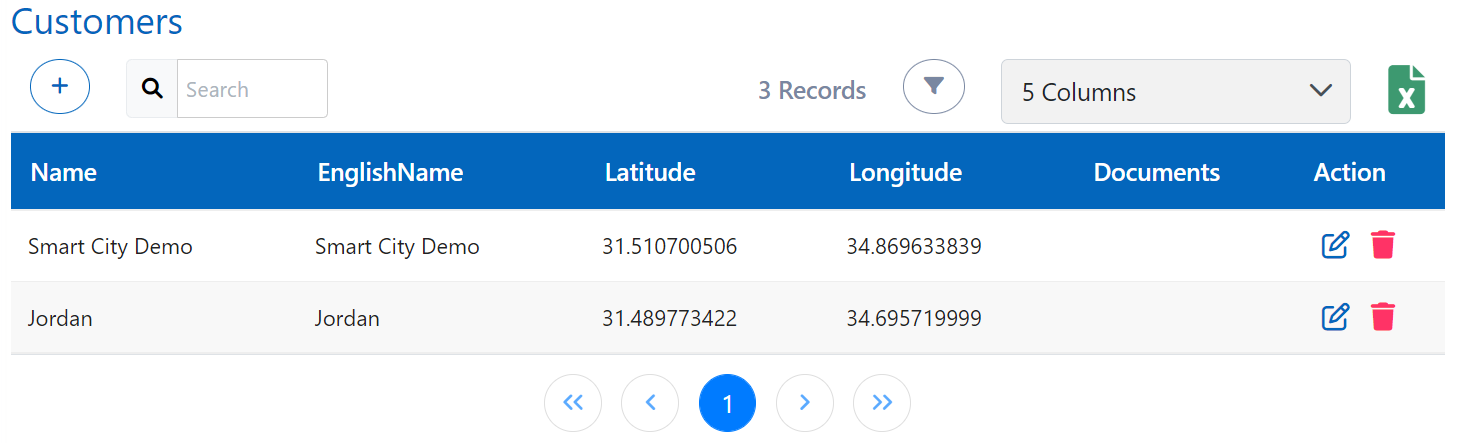Expand the 5 Columns dropdown
This screenshot has height=443, width=1459.
[x=1175, y=92]
